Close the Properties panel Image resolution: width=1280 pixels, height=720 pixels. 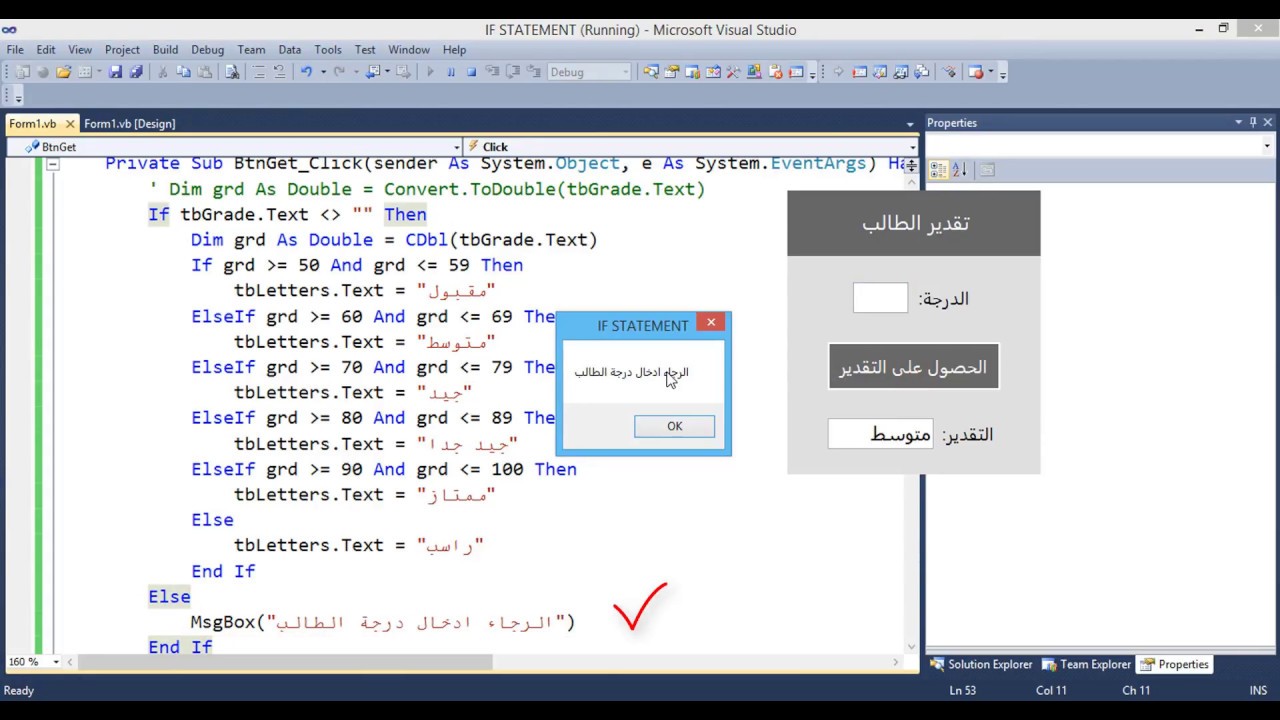1268,122
